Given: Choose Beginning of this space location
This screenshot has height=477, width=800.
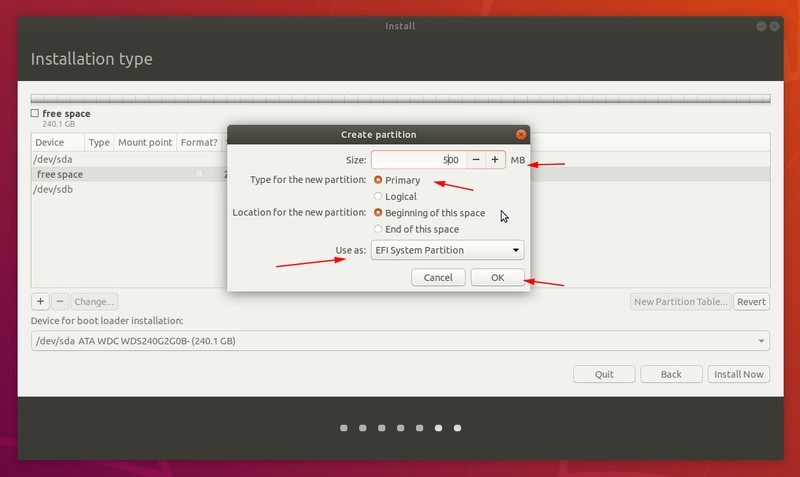Looking at the screenshot, I should tap(378, 212).
